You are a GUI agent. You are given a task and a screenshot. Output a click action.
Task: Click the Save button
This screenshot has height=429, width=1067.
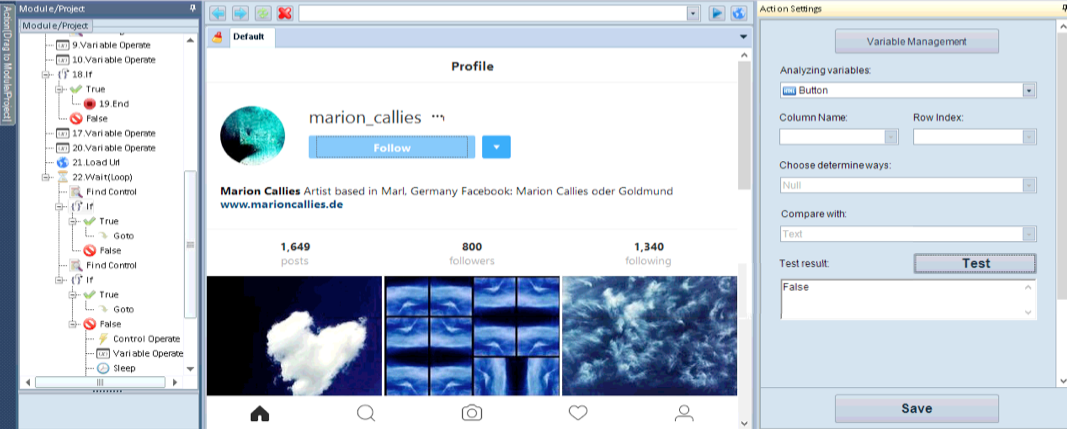tap(917, 409)
